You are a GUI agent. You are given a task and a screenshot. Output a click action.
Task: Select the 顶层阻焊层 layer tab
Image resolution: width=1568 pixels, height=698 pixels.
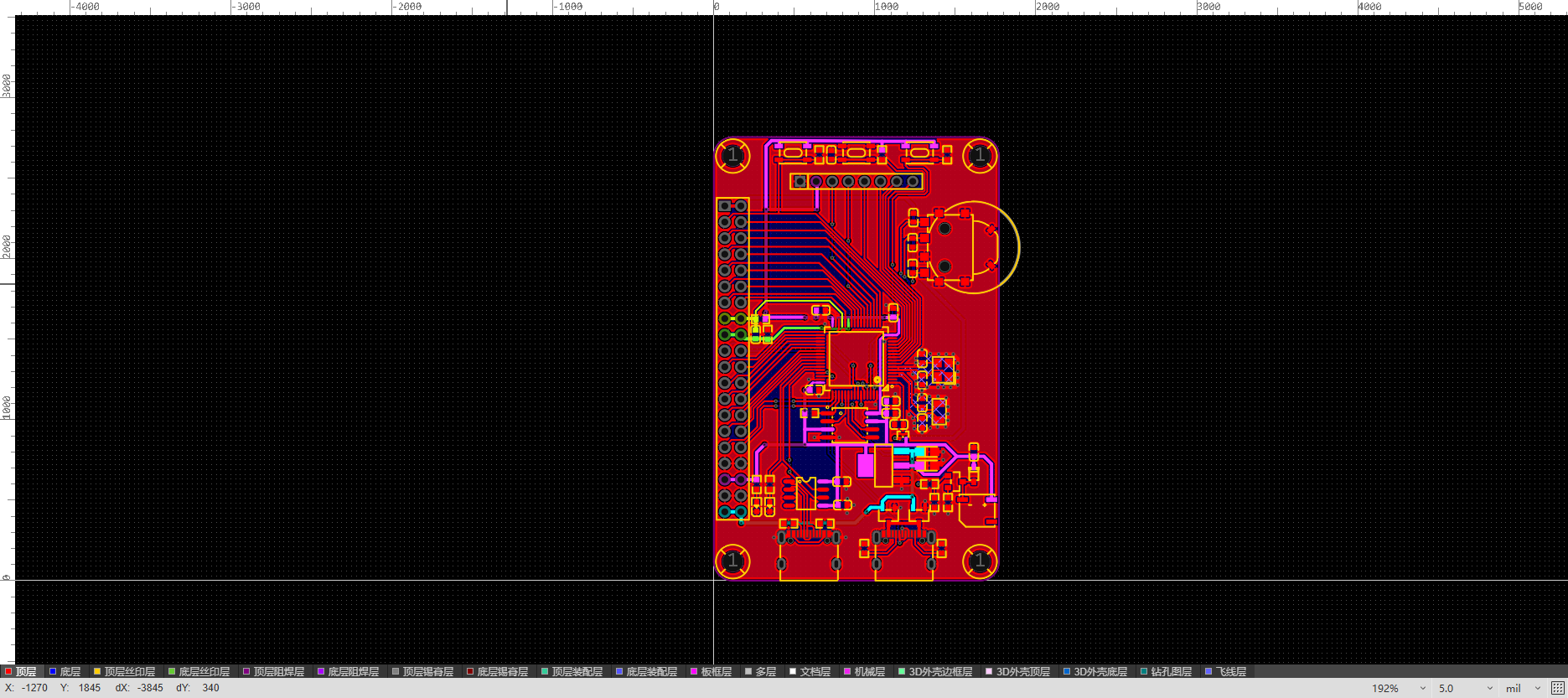pyautogui.click(x=274, y=672)
